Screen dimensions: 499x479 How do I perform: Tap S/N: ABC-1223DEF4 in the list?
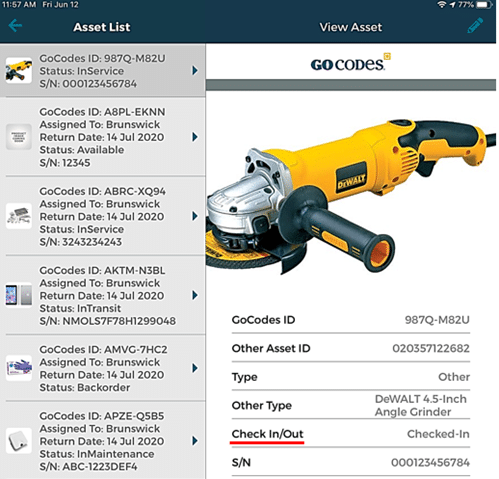[88, 467]
